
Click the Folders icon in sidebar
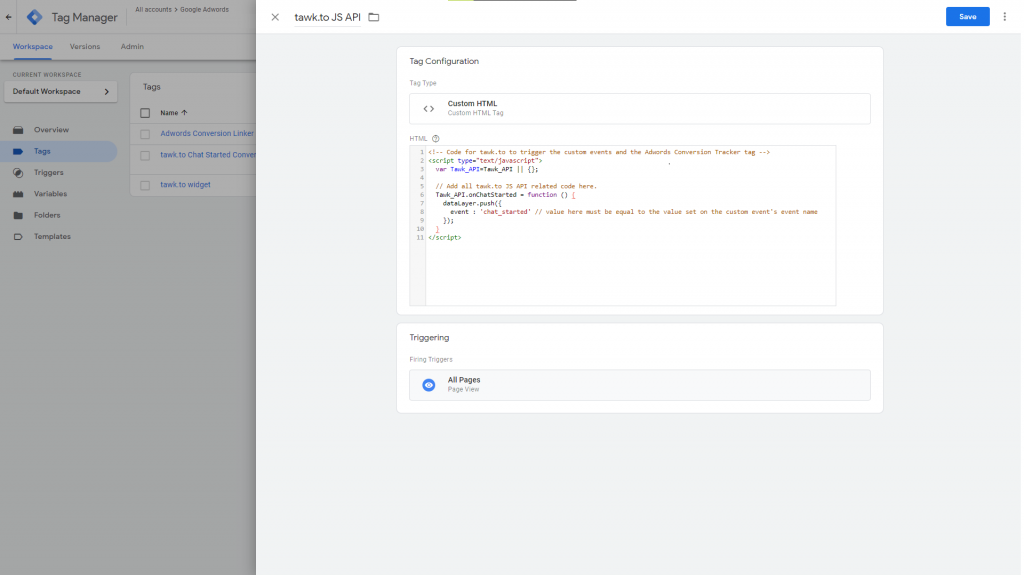pyautogui.click(x=18, y=215)
